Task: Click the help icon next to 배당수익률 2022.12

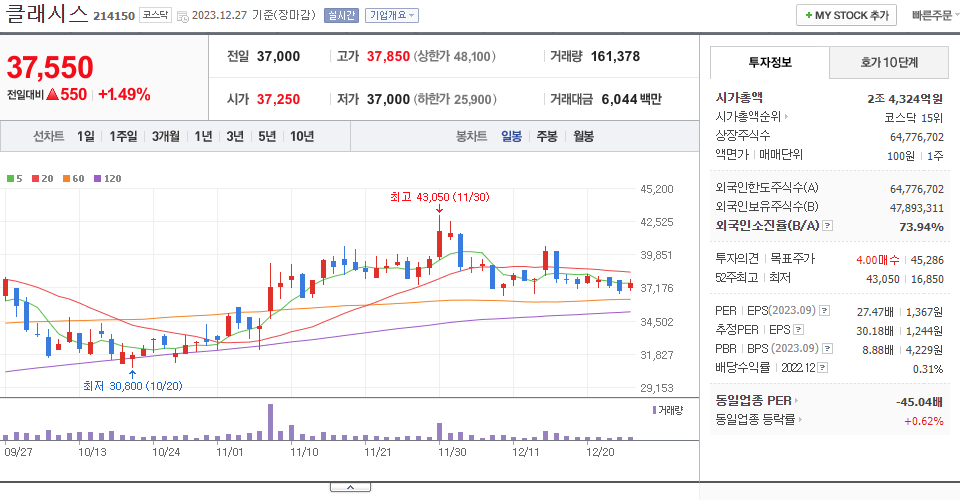Action: (823, 368)
